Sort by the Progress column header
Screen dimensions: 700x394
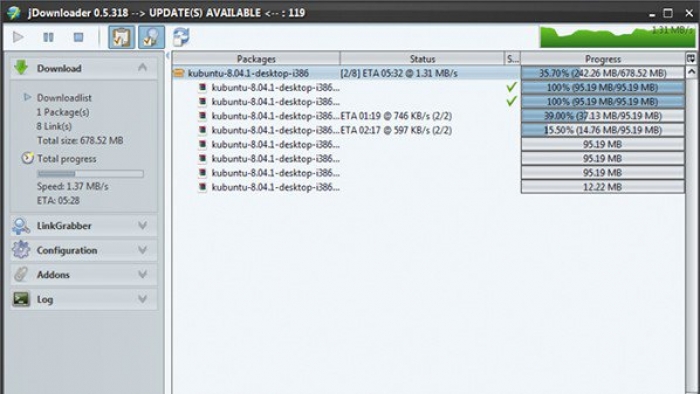click(x=603, y=59)
